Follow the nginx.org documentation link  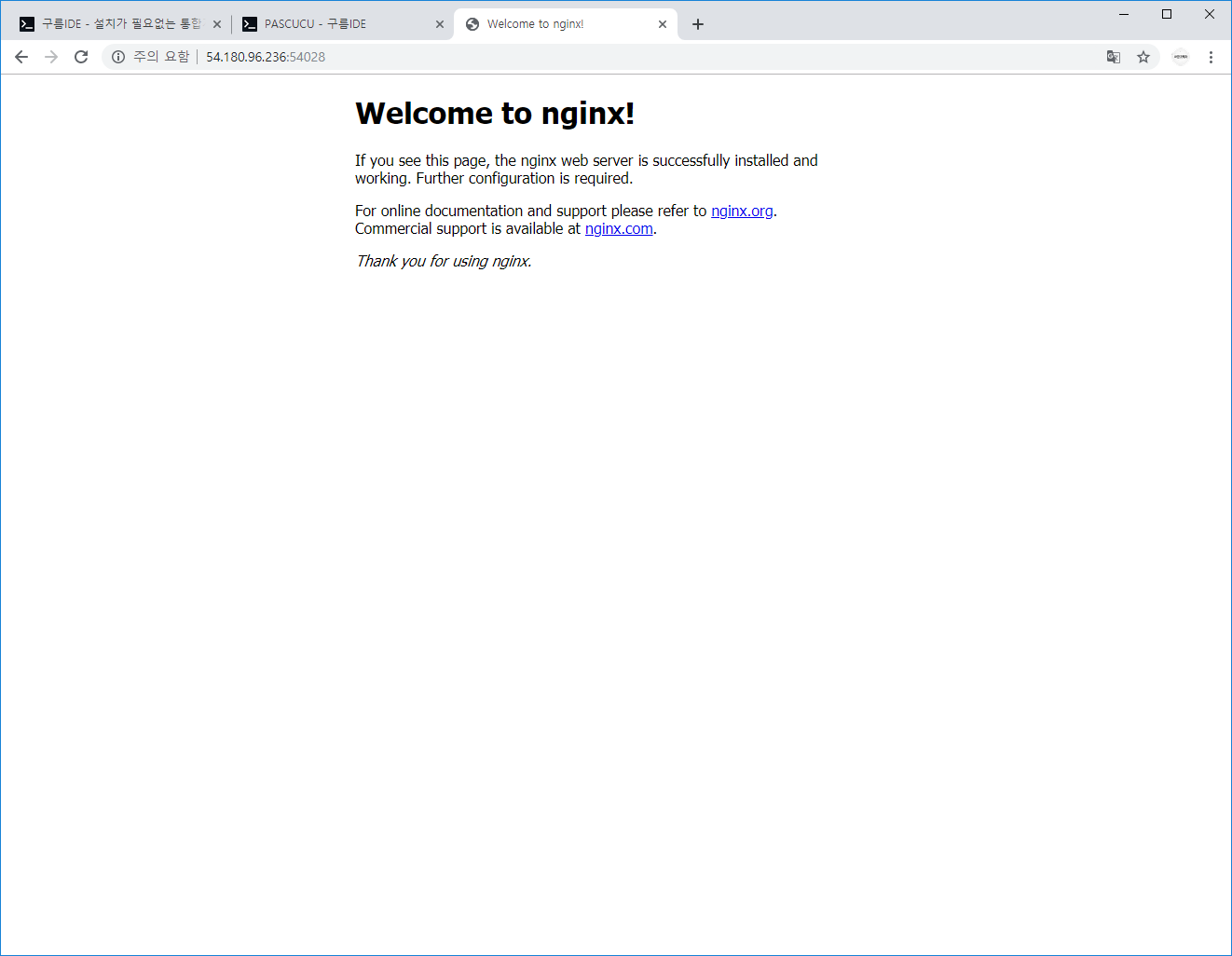pyautogui.click(x=742, y=211)
